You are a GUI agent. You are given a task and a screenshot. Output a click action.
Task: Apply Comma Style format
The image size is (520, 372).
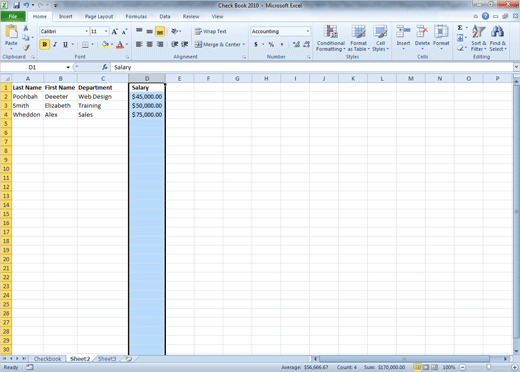(282, 44)
